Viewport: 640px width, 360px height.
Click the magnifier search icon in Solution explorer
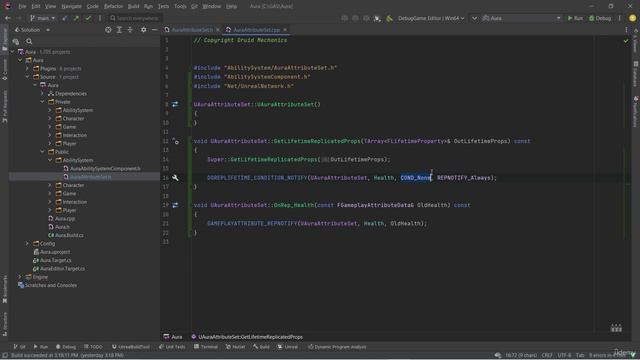coord(29,41)
